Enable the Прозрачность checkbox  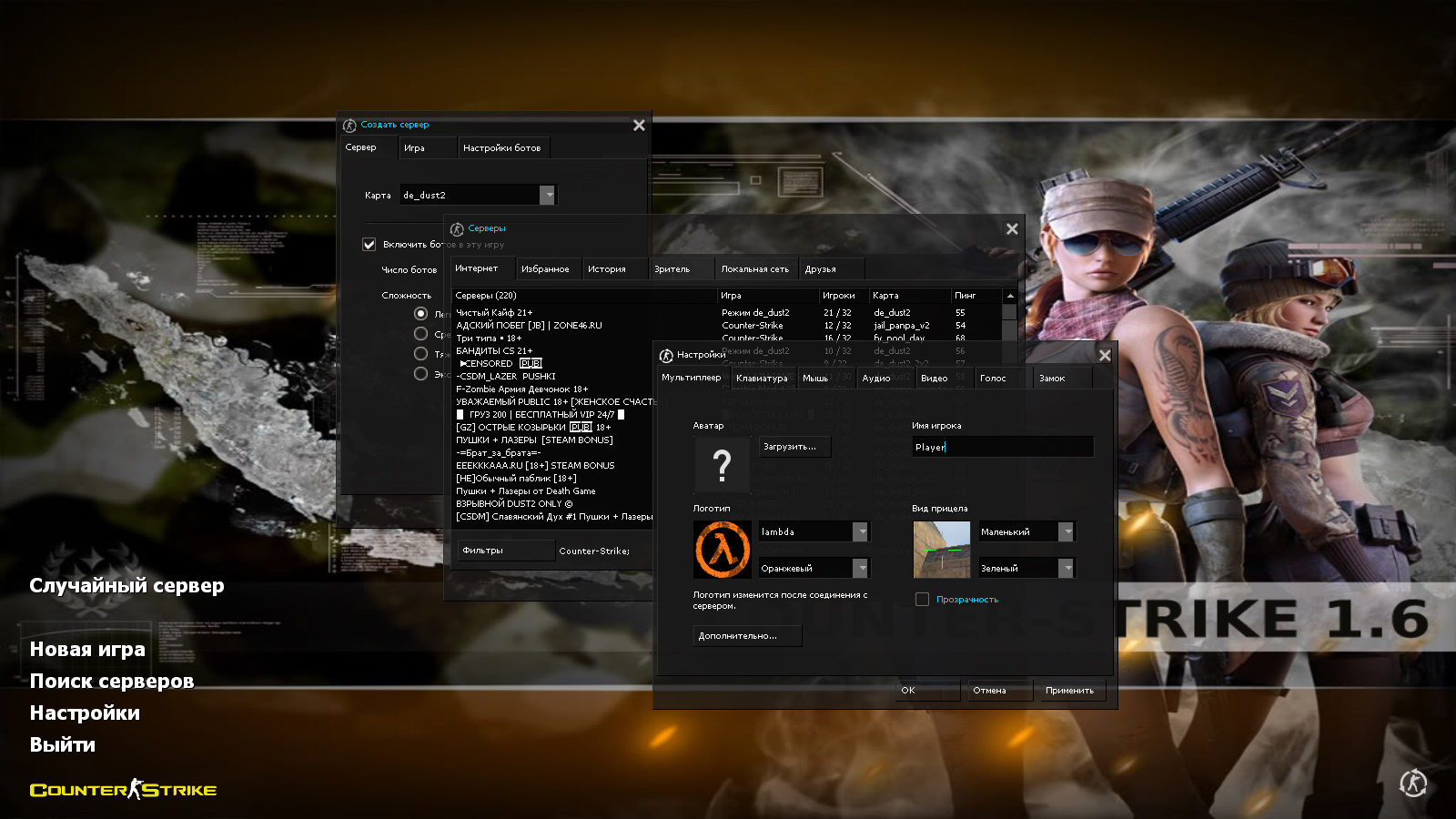click(x=922, y=600)
